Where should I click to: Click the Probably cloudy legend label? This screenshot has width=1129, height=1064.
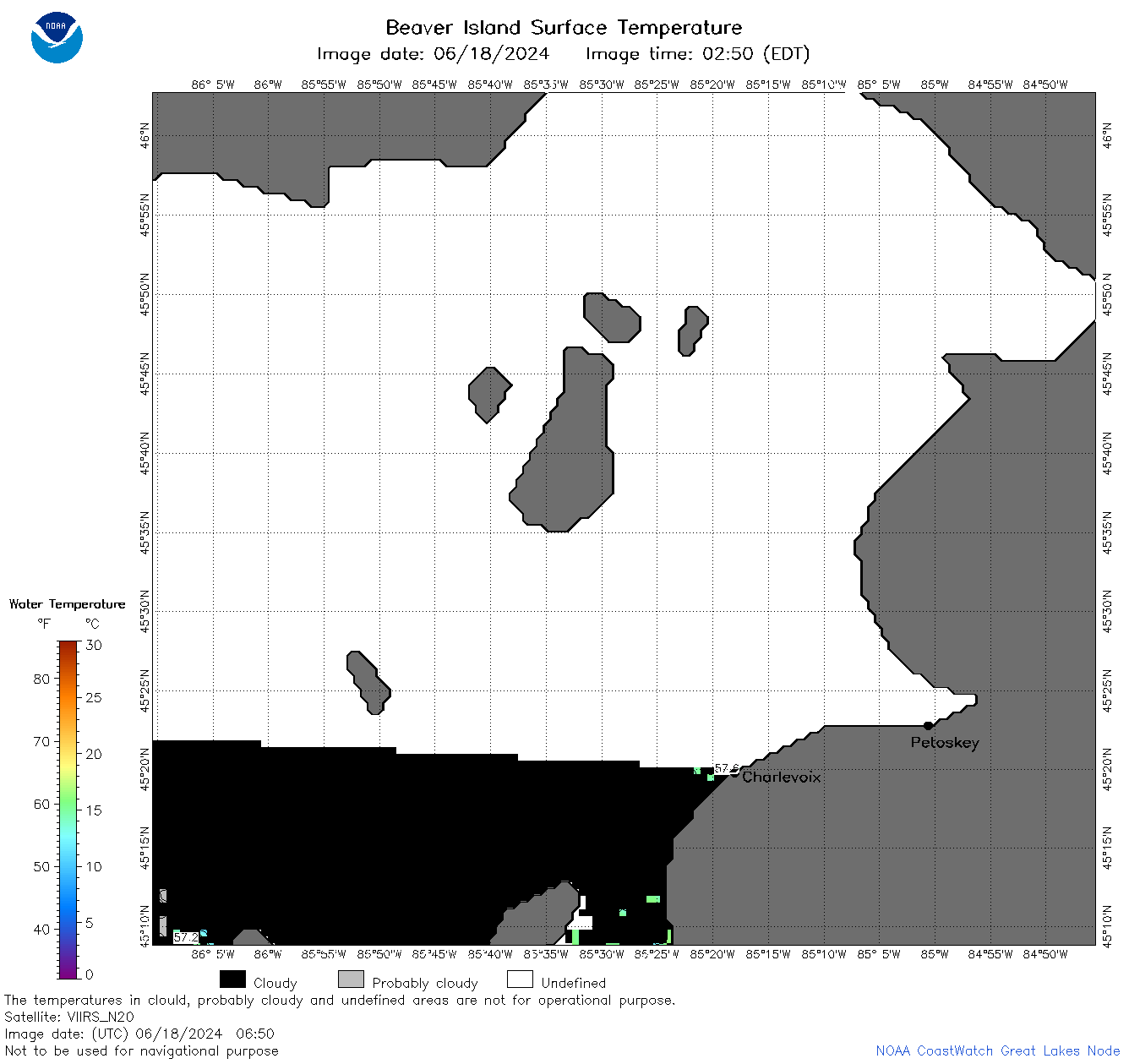coord(425,983)
